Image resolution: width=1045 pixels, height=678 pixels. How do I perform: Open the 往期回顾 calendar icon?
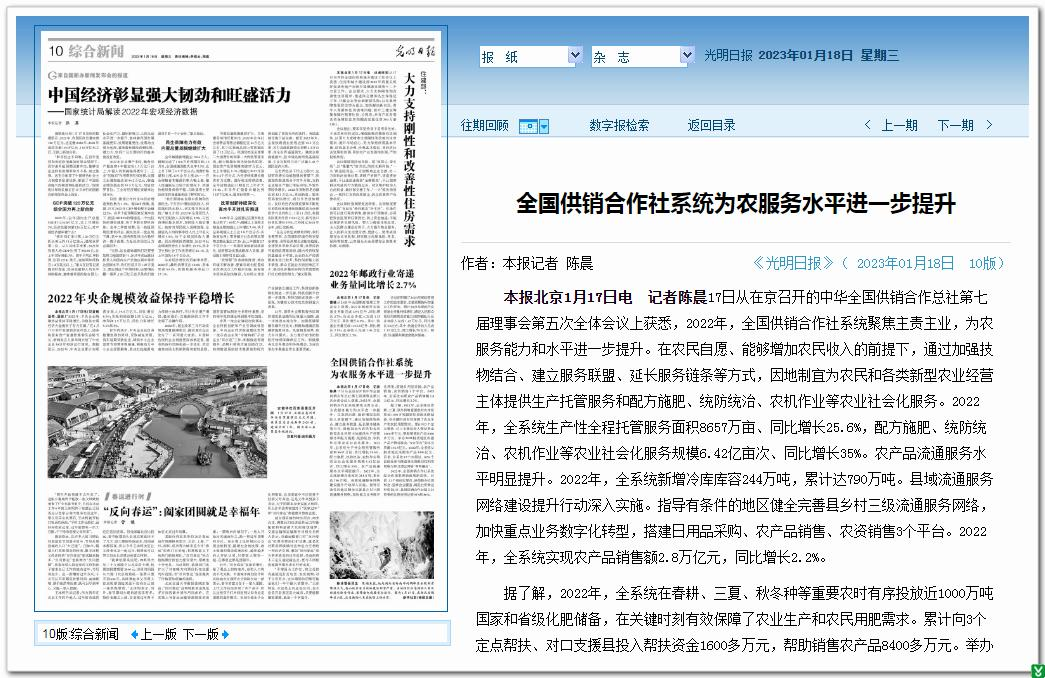pyautogui.click(x=530, y=126)
